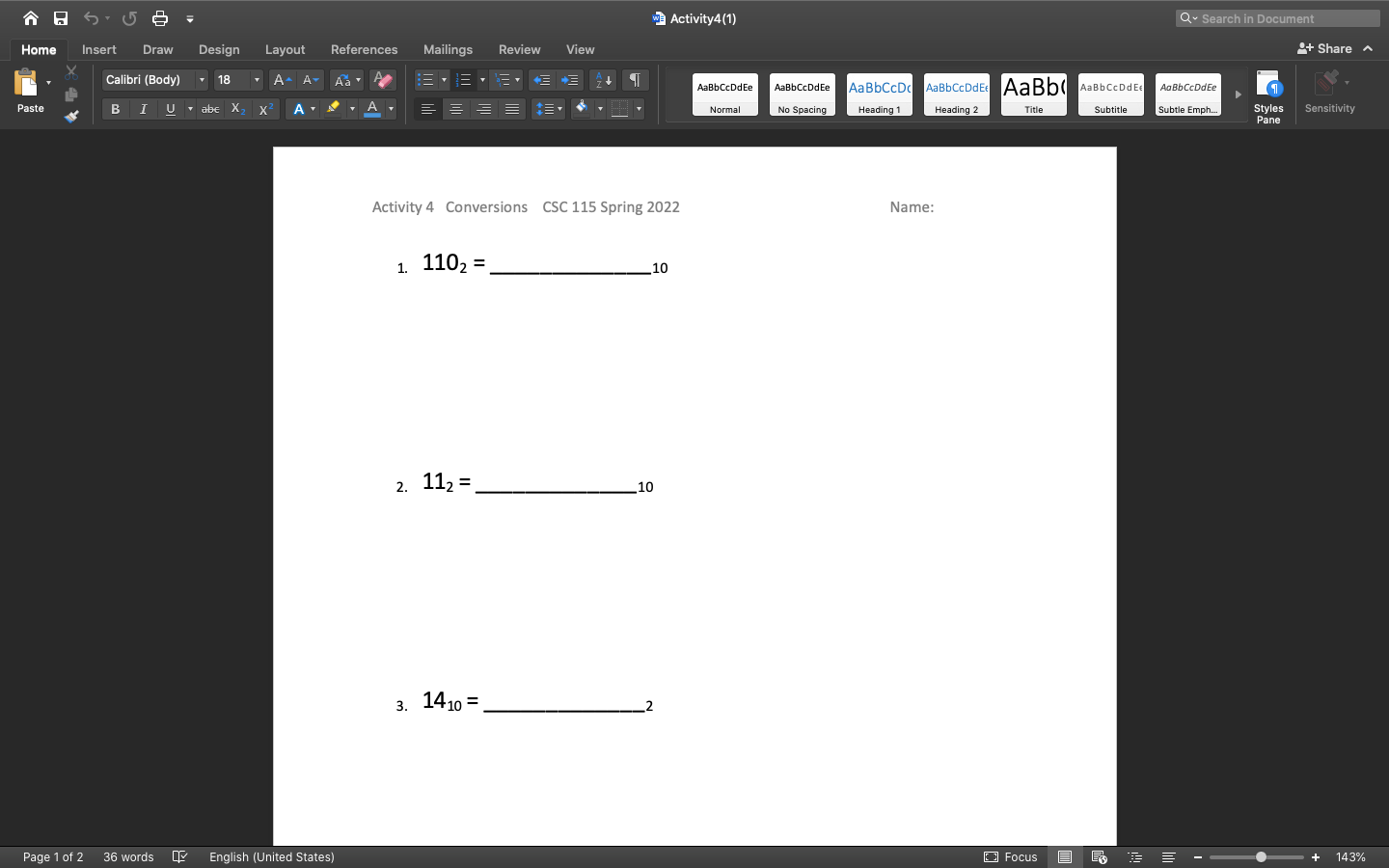Open the Design tab
Viewport: 1389px width, 868px height.
click(x=219, y=49)
